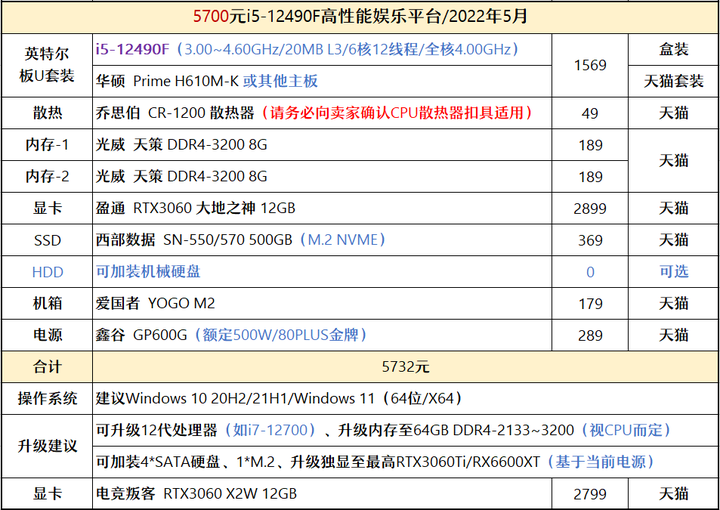Select the 电竞叛客 RTX3060 X2W 12GB cell
Image resolution: width=720 pixels, height=510 pixels.
321,494
